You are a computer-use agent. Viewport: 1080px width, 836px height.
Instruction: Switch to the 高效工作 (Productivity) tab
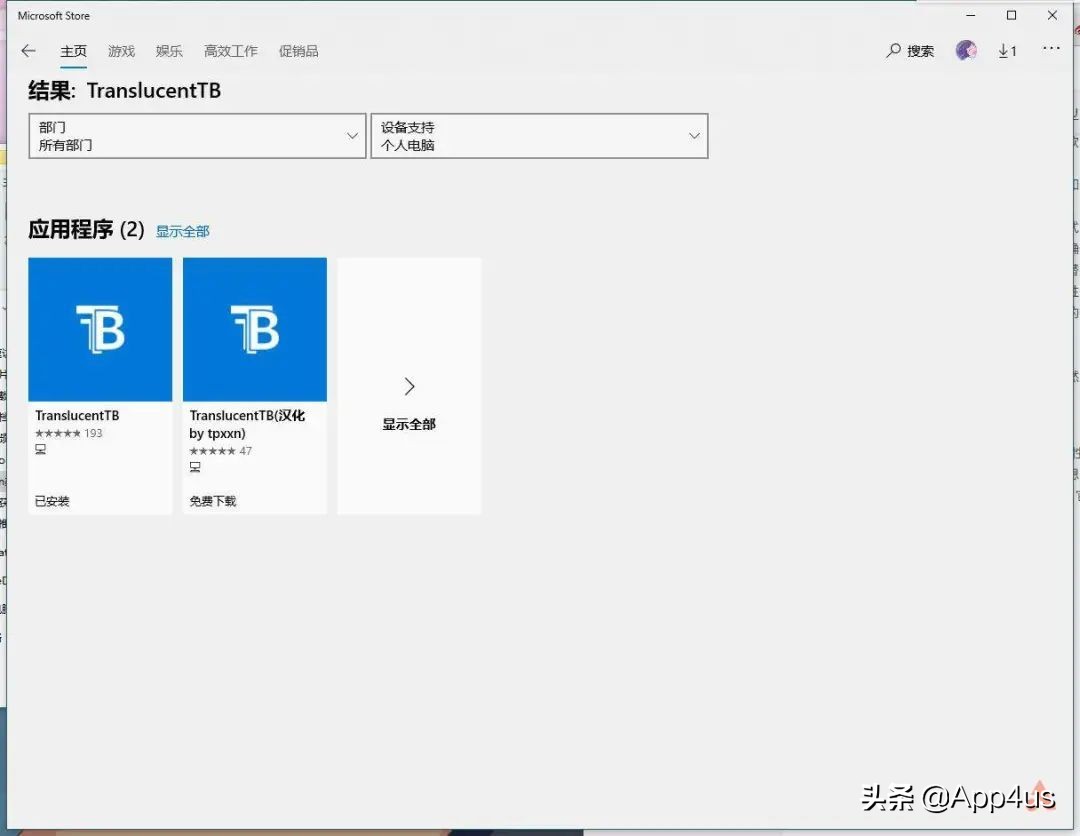click(230, 51)
